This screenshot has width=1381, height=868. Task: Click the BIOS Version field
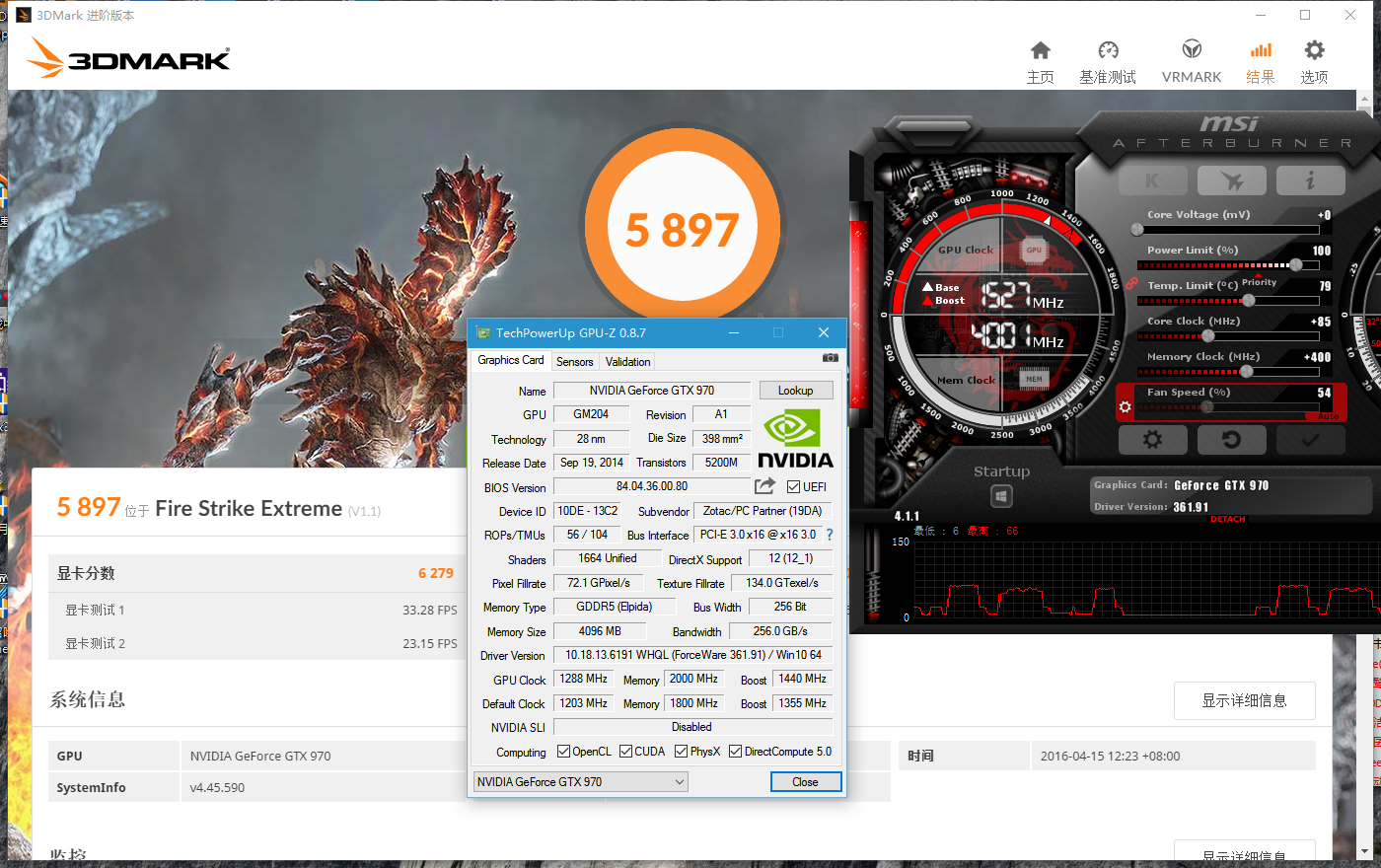[x=652, y=486]
